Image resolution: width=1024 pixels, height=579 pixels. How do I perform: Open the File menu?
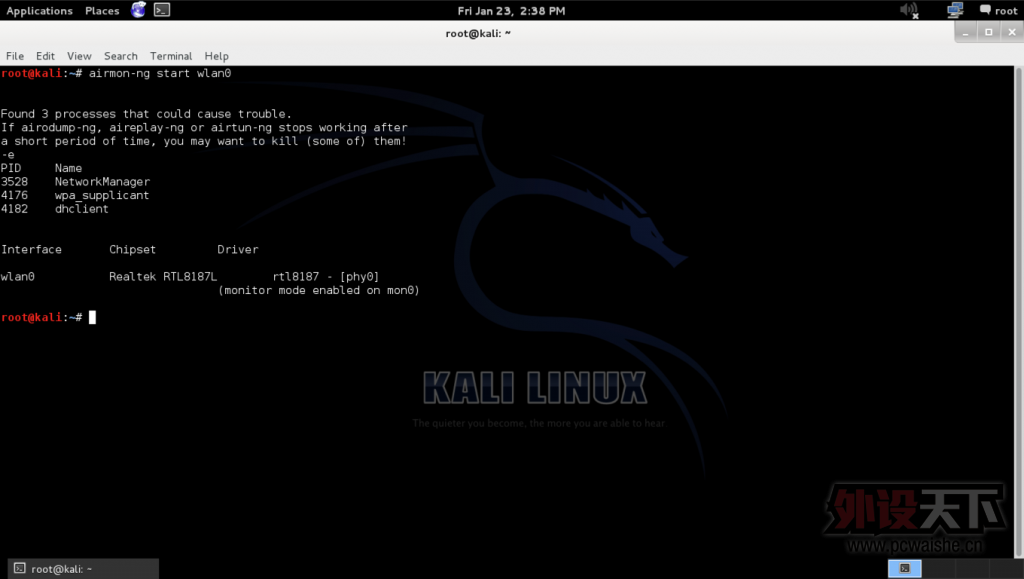coord(14,56)
